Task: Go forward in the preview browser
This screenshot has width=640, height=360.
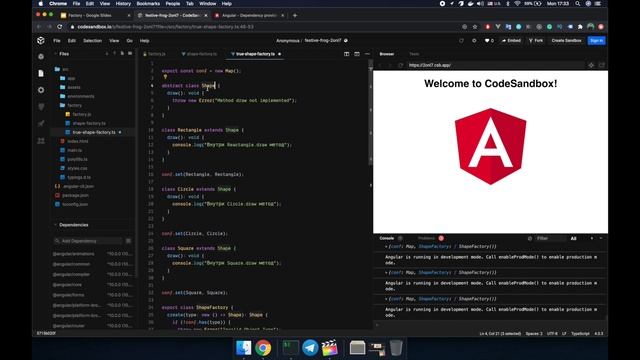Action: point(389,65)
